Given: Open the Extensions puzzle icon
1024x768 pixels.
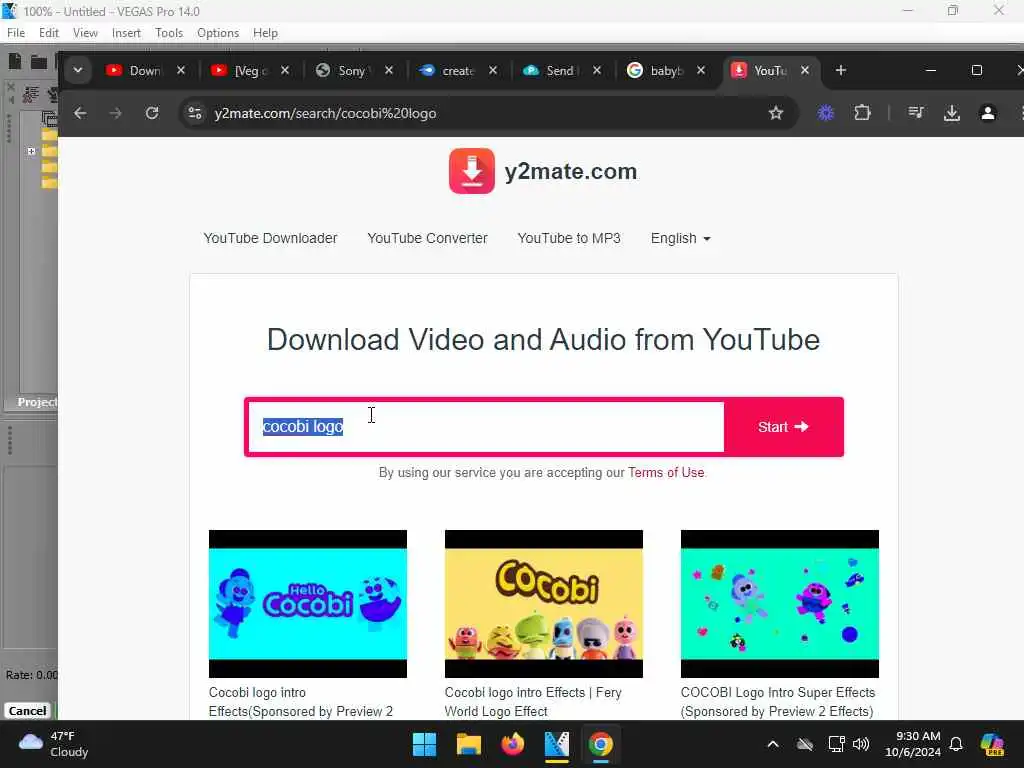Looking at the screenshot, I should pyautogui.click(x=862, y=113).
